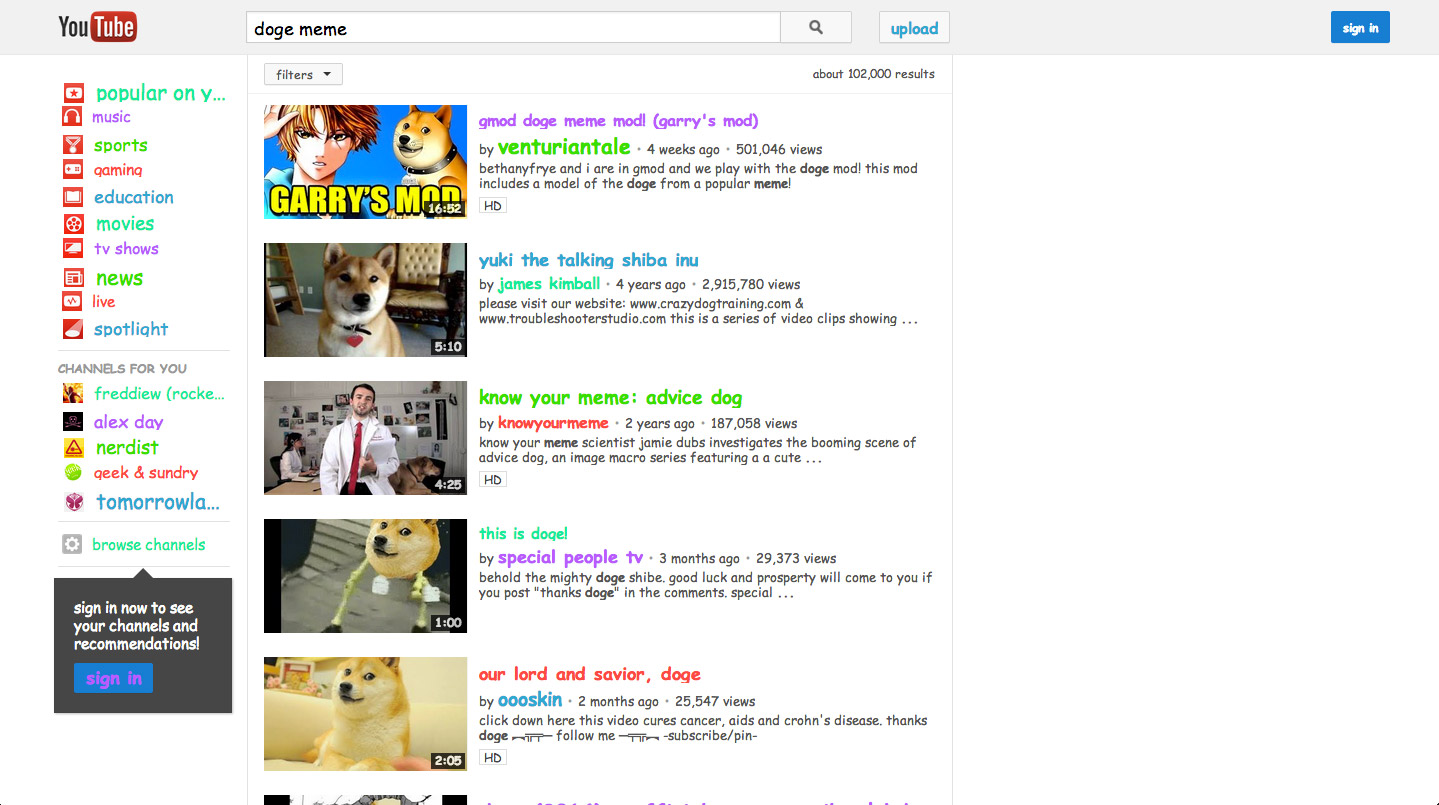The image size is (1439, 805).
Task: Open popular on YouTube category
Action: (x=161, y=93)
